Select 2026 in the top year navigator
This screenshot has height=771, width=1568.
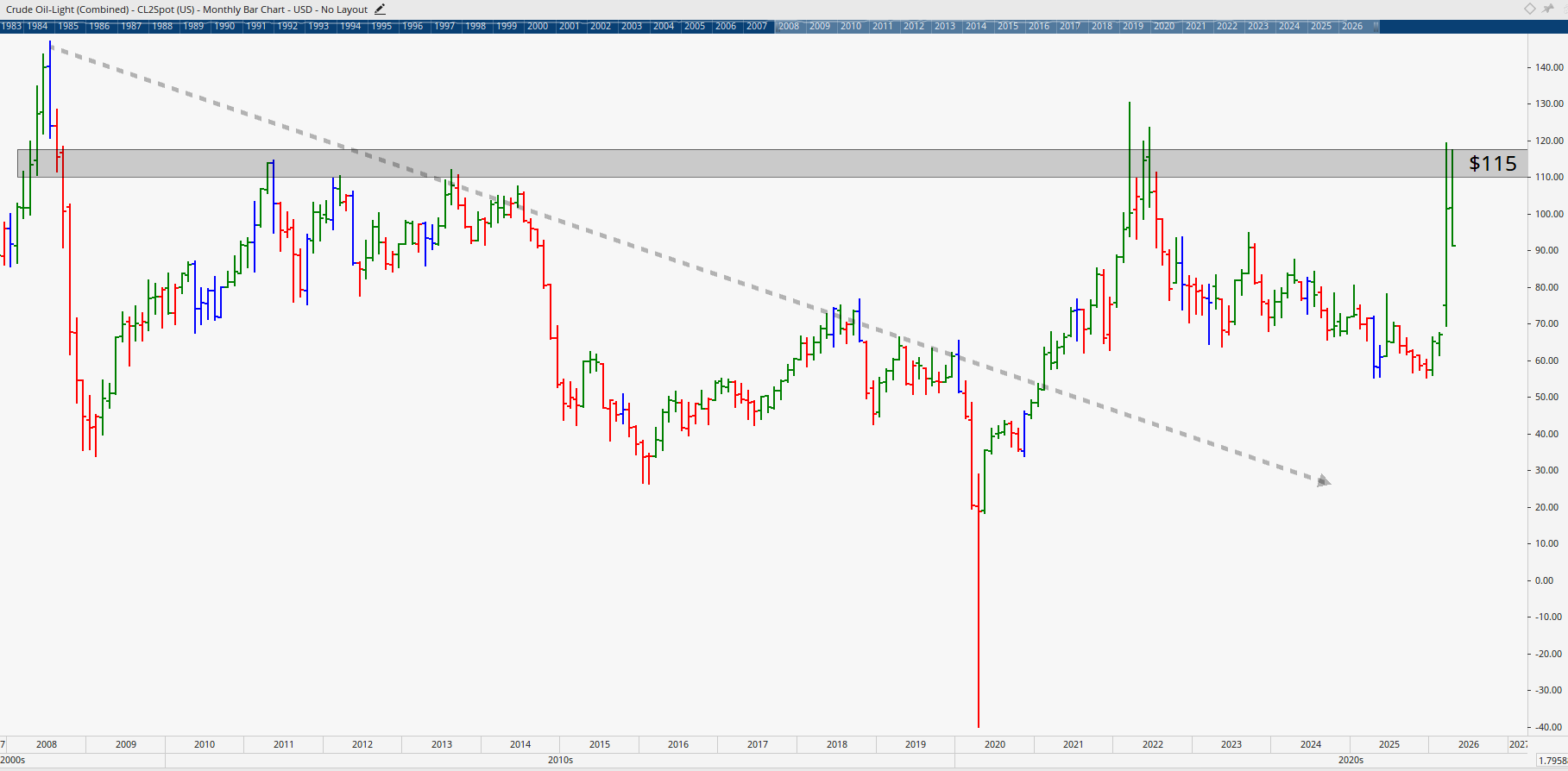click(x=1352, y=27)
